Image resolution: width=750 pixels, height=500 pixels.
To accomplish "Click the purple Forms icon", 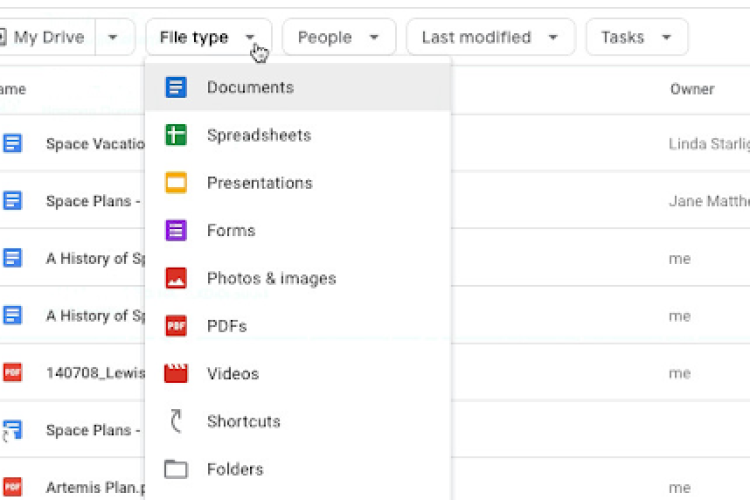I will (x=176, y=231).
